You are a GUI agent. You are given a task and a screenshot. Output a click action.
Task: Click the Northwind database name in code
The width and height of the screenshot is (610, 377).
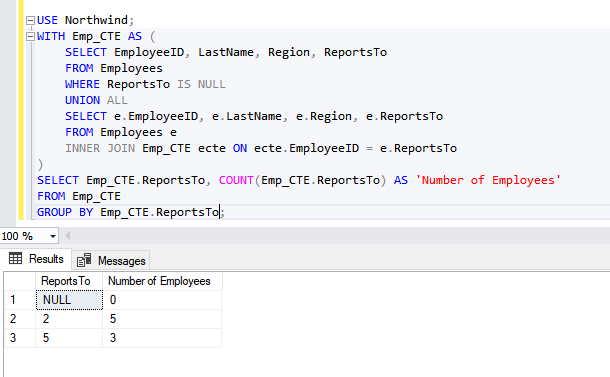96,20
